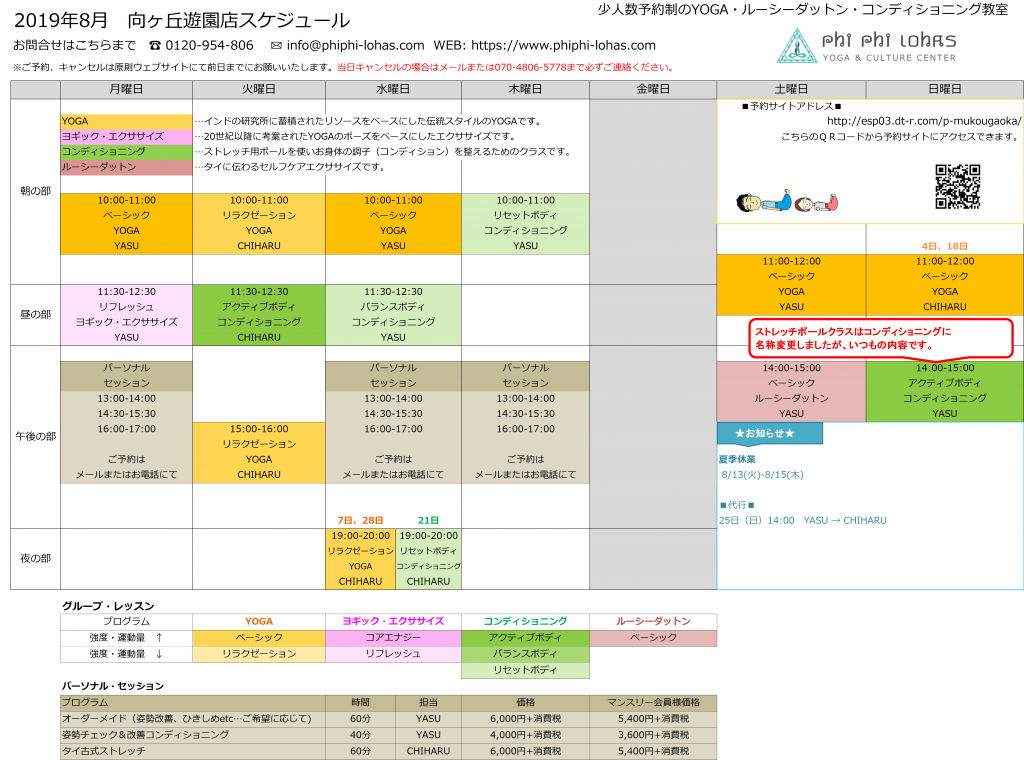Click Sunday 14:00-15:00 アクティブボディ cell

click(944, 391)
